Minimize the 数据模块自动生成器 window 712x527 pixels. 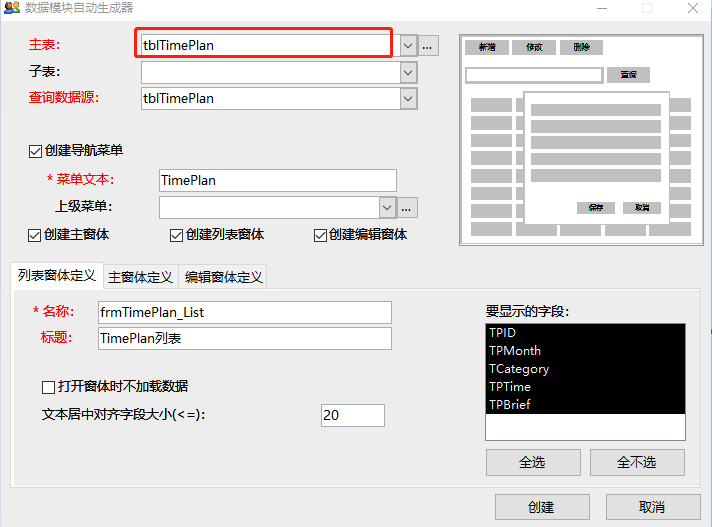click(602, 8)
